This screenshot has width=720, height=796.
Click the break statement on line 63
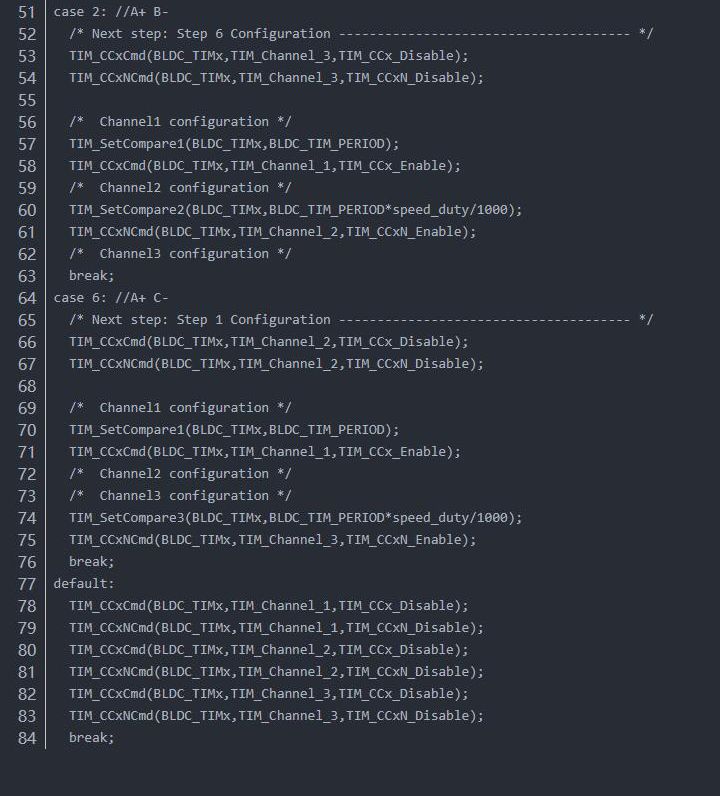pos(91,276)
